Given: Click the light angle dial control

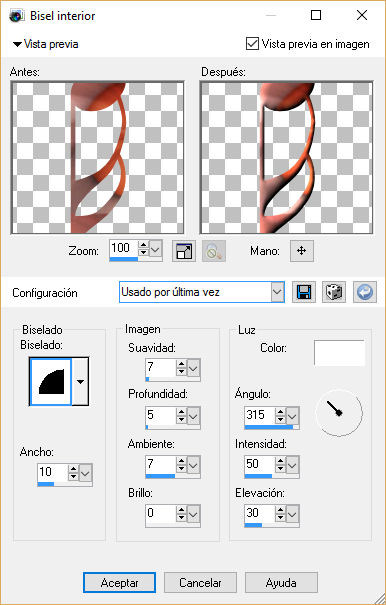Looking at the screenshot, I should pyautogui.click(x=339, y=413).
